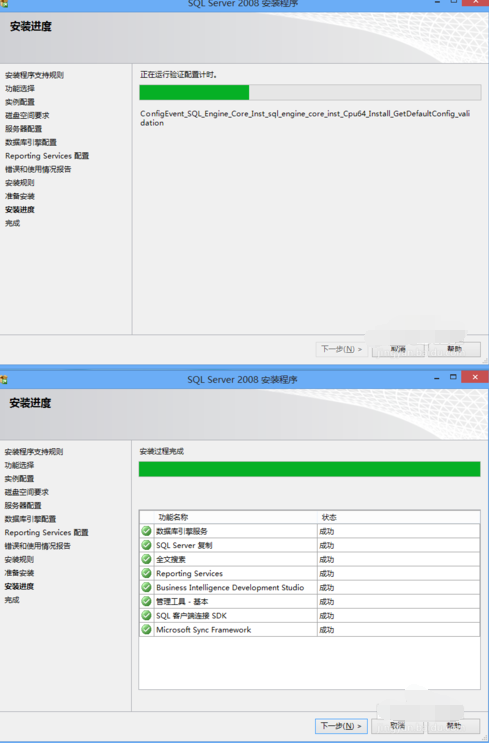
Task: Click the 成功 status in 数据库引擎服务 row
Action: click(327, 531)
